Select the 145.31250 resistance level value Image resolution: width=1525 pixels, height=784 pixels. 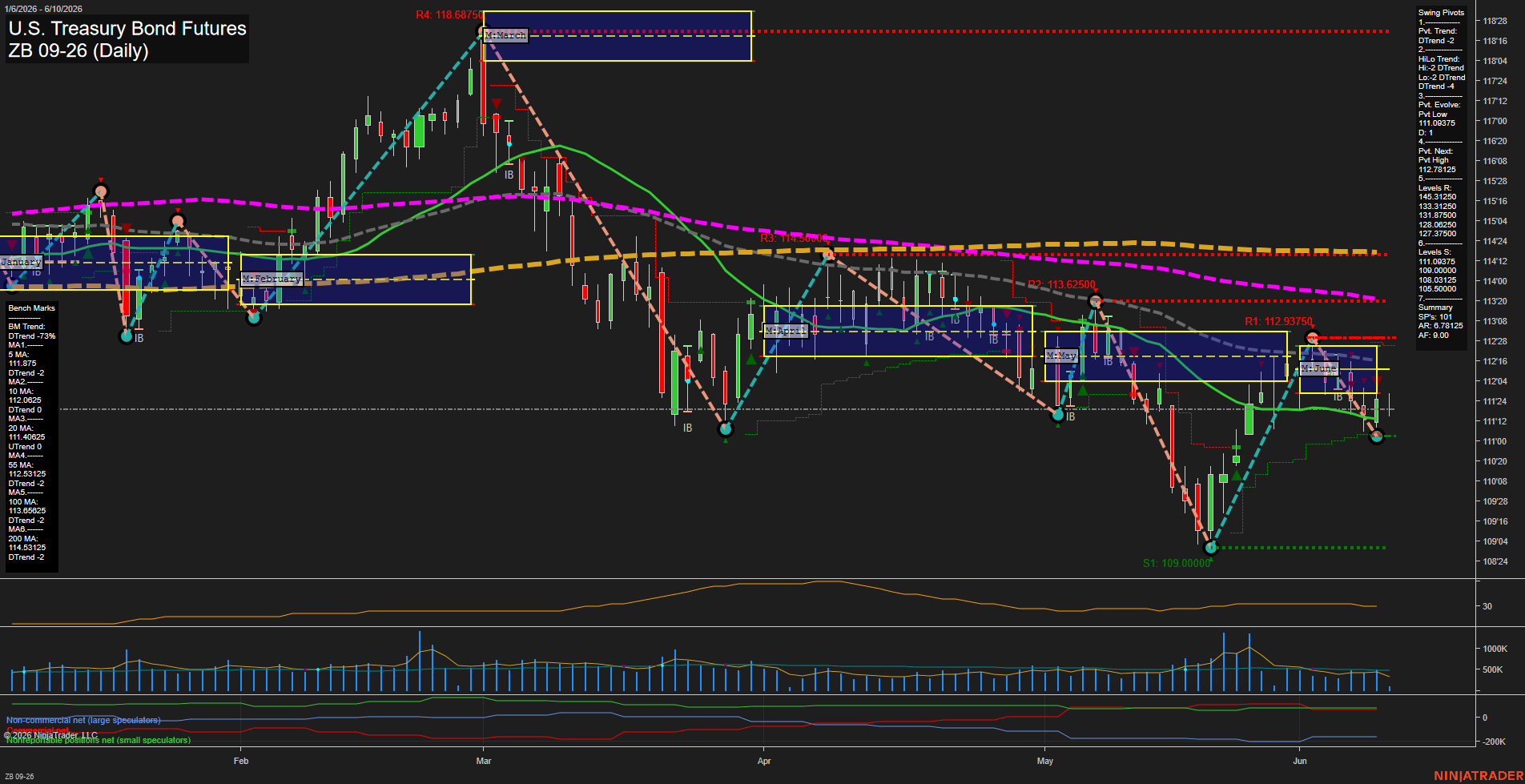coord(1437,197)
